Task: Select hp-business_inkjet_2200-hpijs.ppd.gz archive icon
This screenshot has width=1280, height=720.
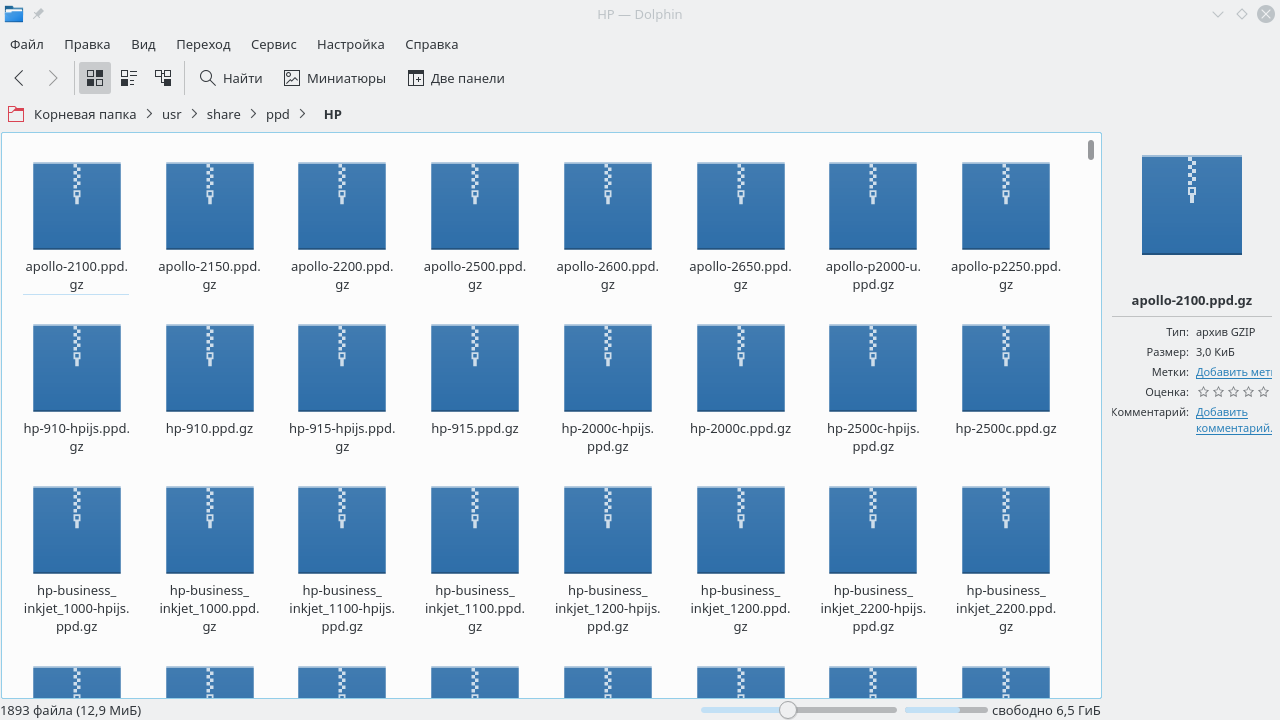Action: click(873, 530)
